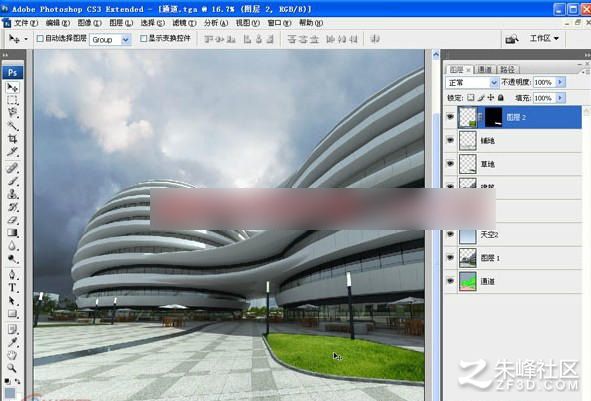Enable the 自动选择图层 checkbox
Image resolution: width=591 pixels, height=401 pixels.
[40, 38]
